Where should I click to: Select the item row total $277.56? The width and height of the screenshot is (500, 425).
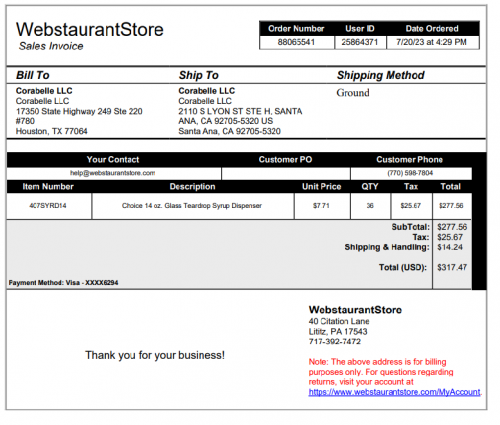pyautogui.click(x=451, y=206)
